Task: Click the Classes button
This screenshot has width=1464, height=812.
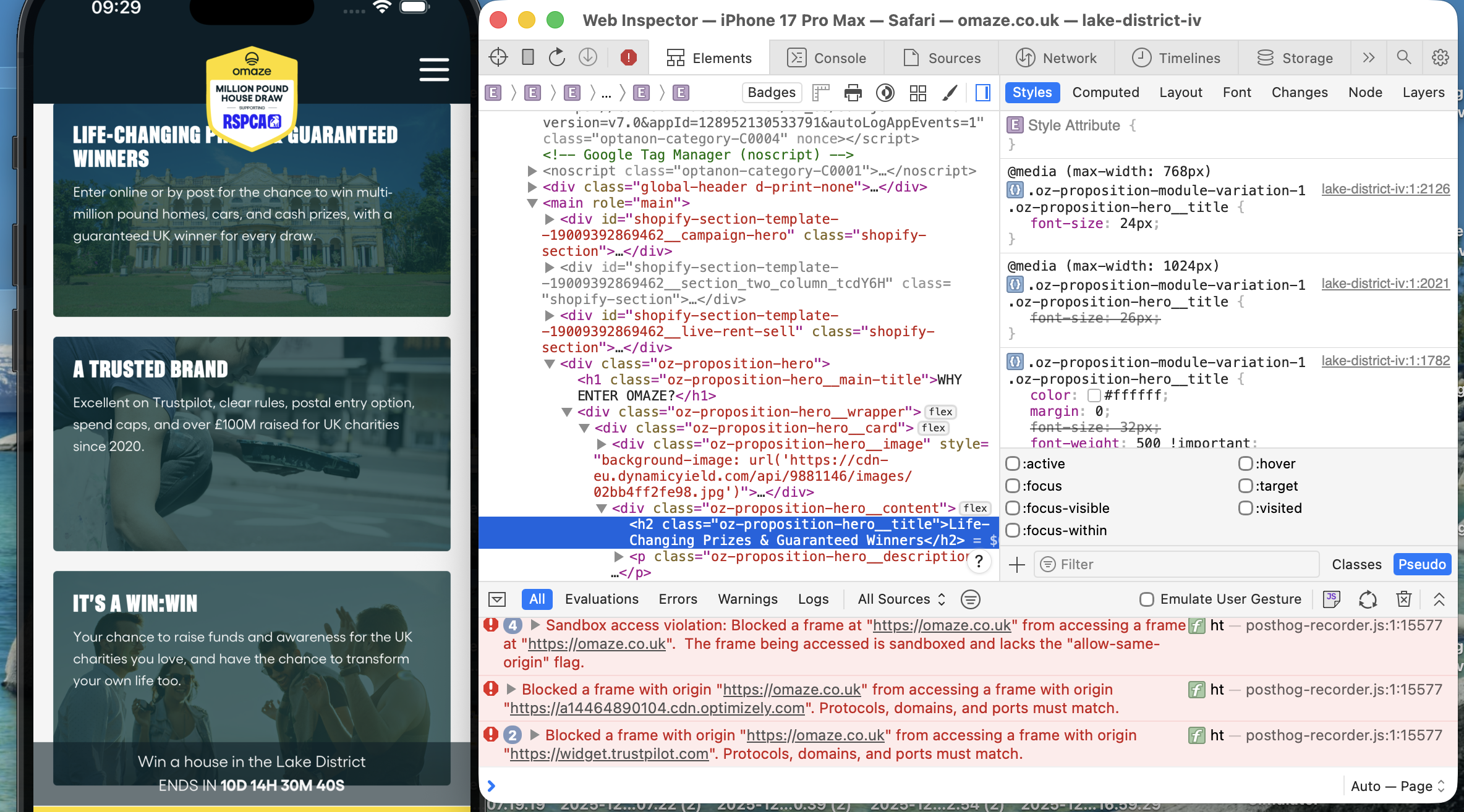Action: [1356, 564]
